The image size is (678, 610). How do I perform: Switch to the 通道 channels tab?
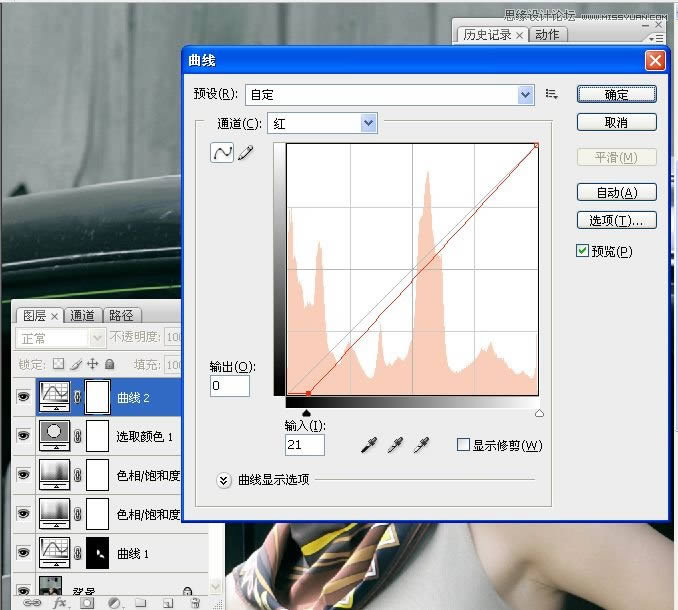[x=83, y=315]
